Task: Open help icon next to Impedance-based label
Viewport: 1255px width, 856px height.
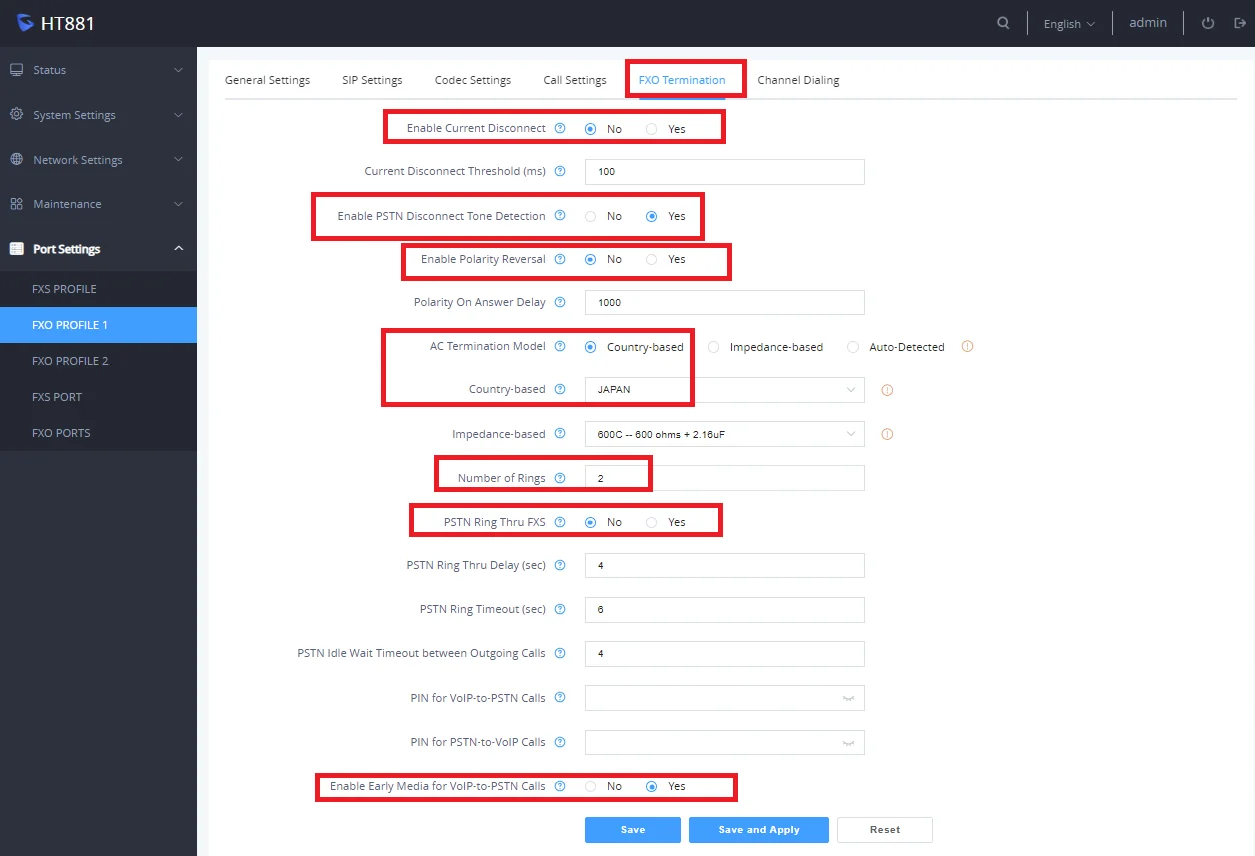Action: point(560,434)
